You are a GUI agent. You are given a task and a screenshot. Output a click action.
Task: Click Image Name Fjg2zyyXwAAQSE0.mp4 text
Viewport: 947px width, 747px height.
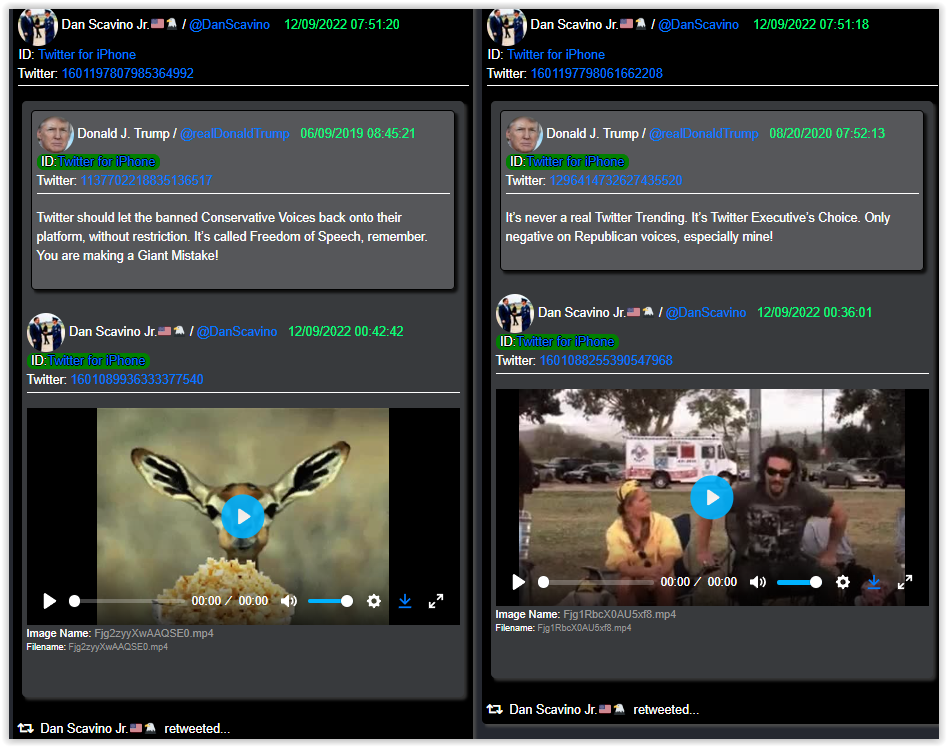click(x=120, y=633)
